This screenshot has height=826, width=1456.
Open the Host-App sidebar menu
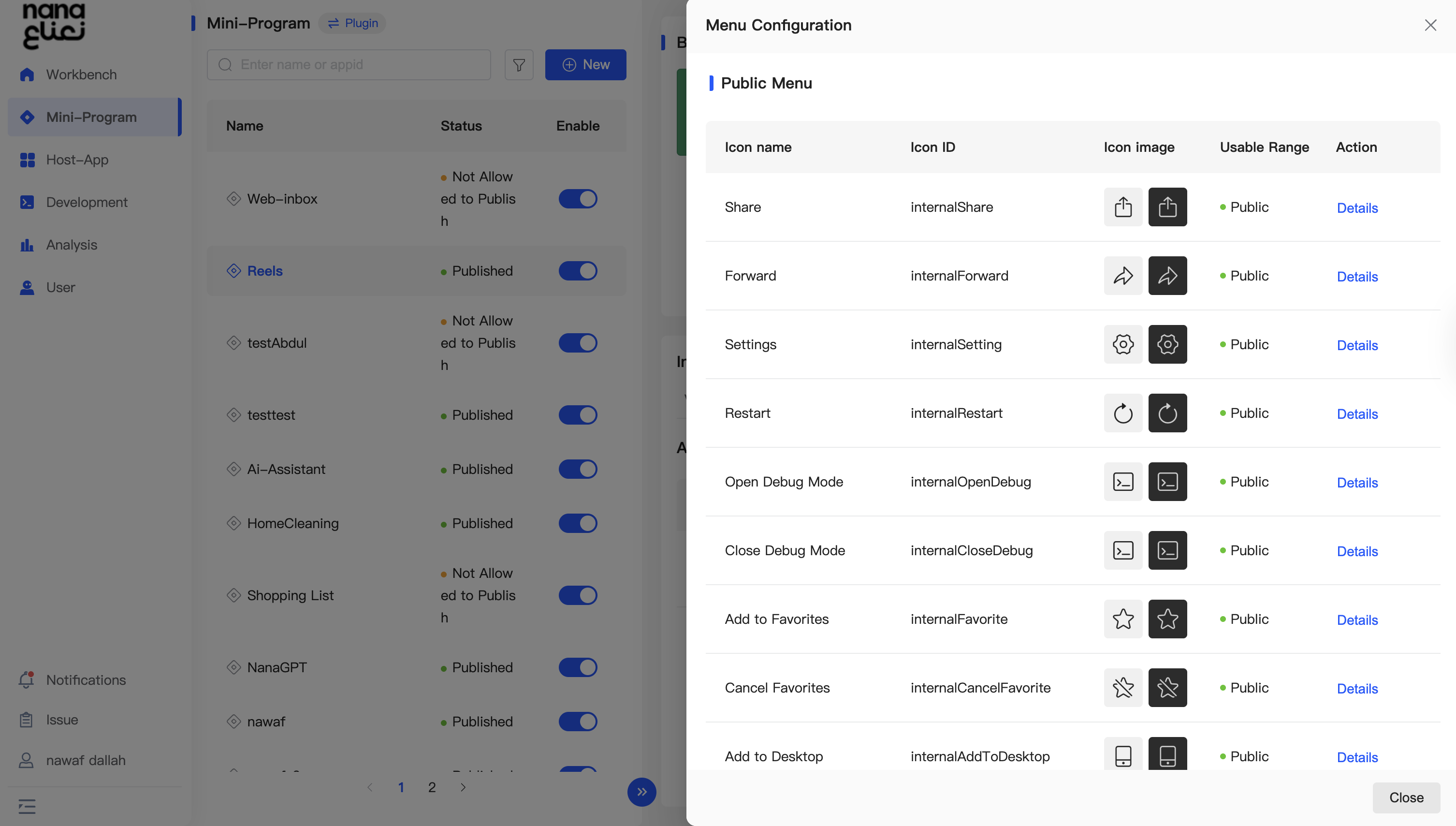[x=77, y=160]
